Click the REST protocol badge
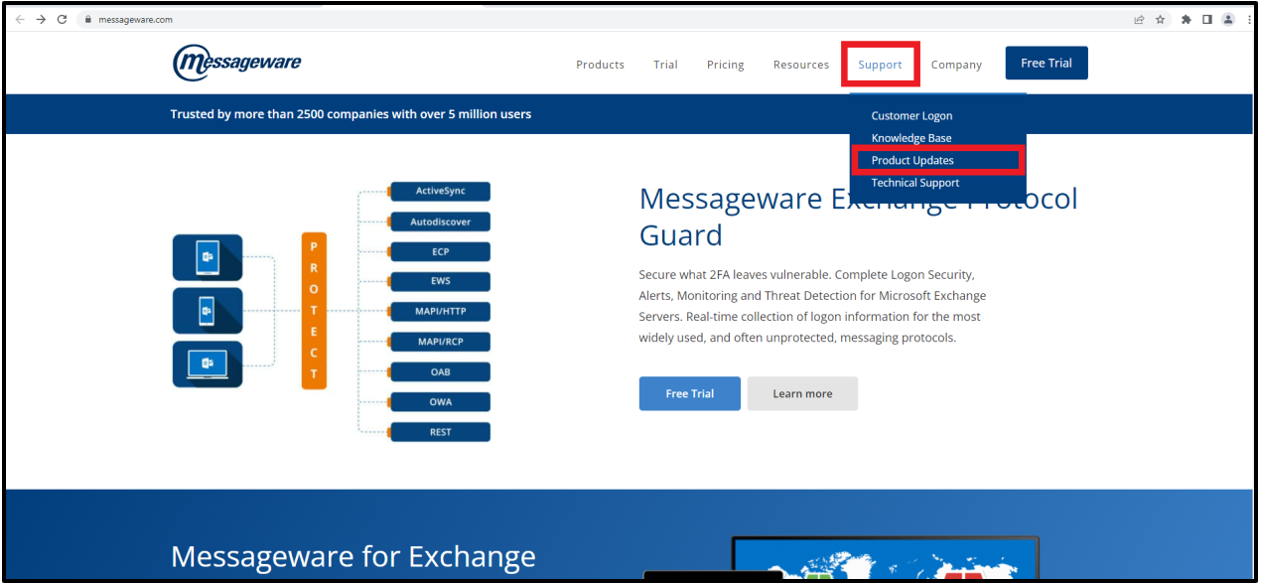The image size is (1261, 586). pyautogui.click(x=440, y=431)
